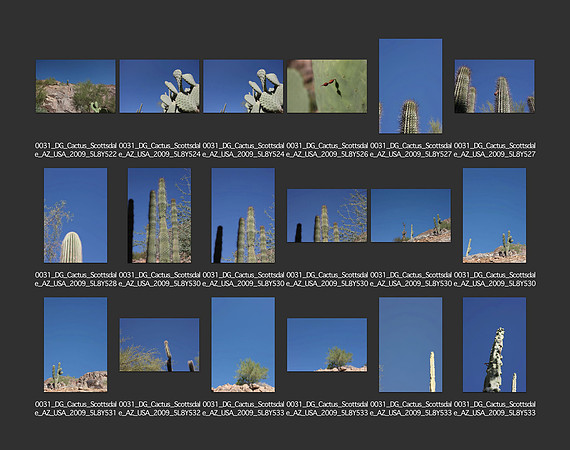Open prickly pear thumbnail beside the cactus pad close-up
This screenshot has width=570, height=450.
(x=243, y=87)
